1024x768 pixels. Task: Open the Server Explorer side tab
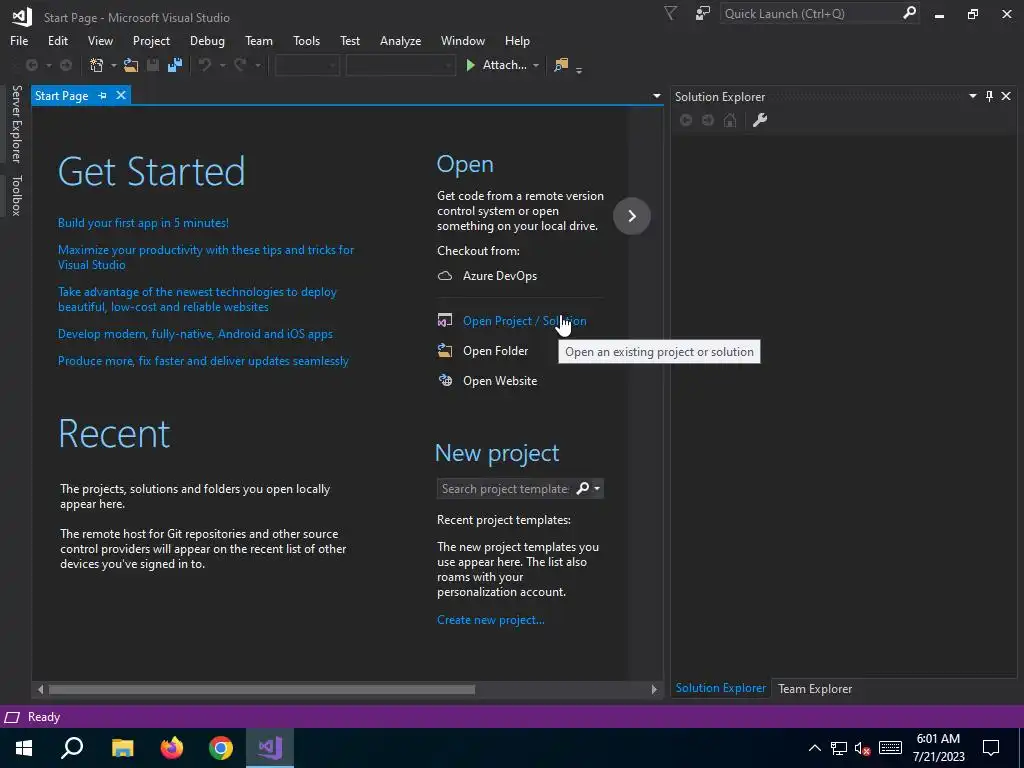point(16,123)
